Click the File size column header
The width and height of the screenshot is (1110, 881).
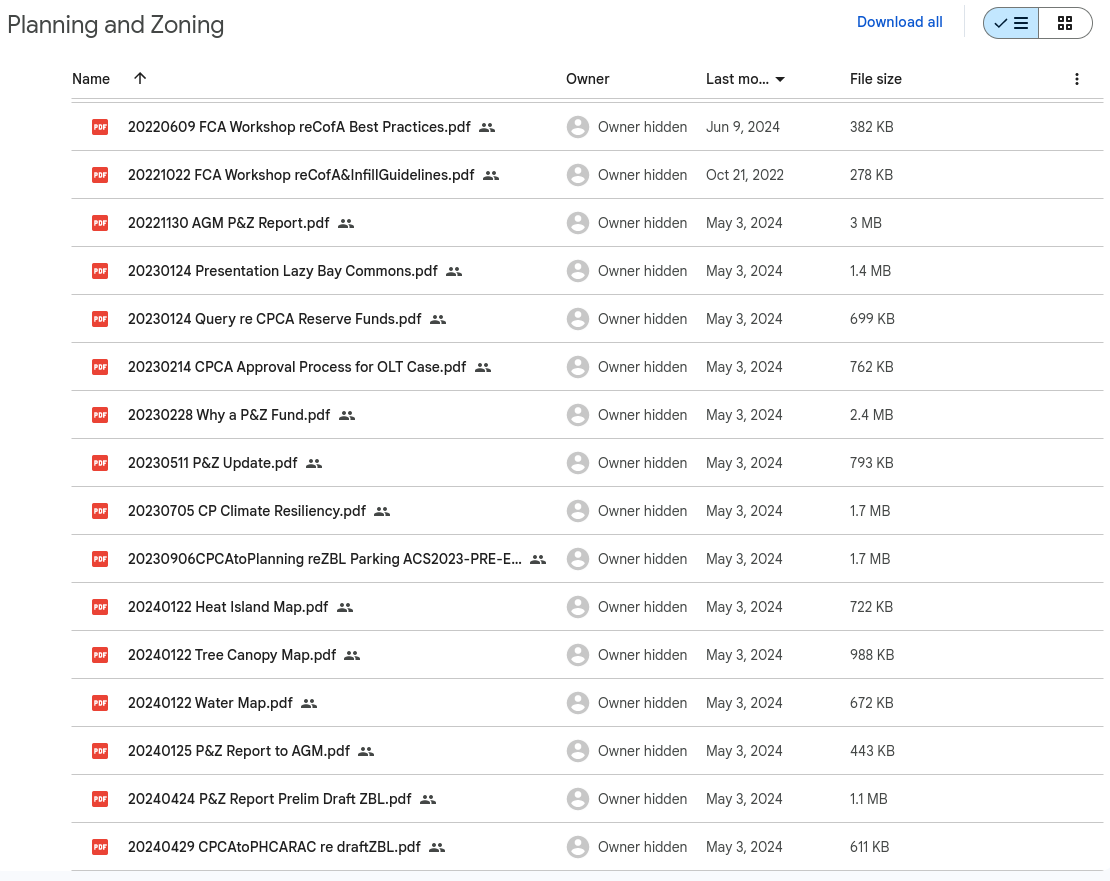point(875,79)
